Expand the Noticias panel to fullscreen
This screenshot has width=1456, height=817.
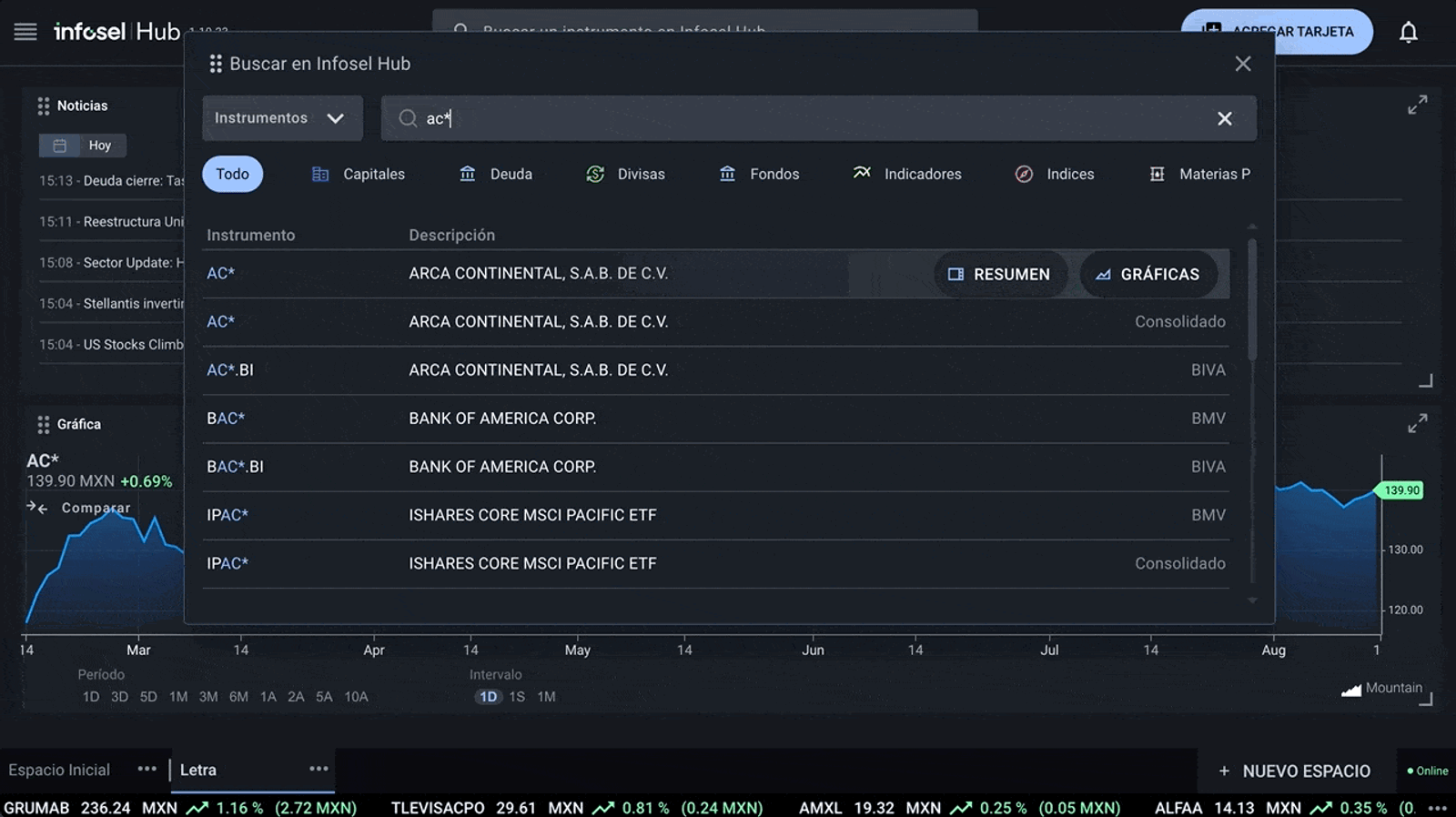click(x=1417, y=106)
